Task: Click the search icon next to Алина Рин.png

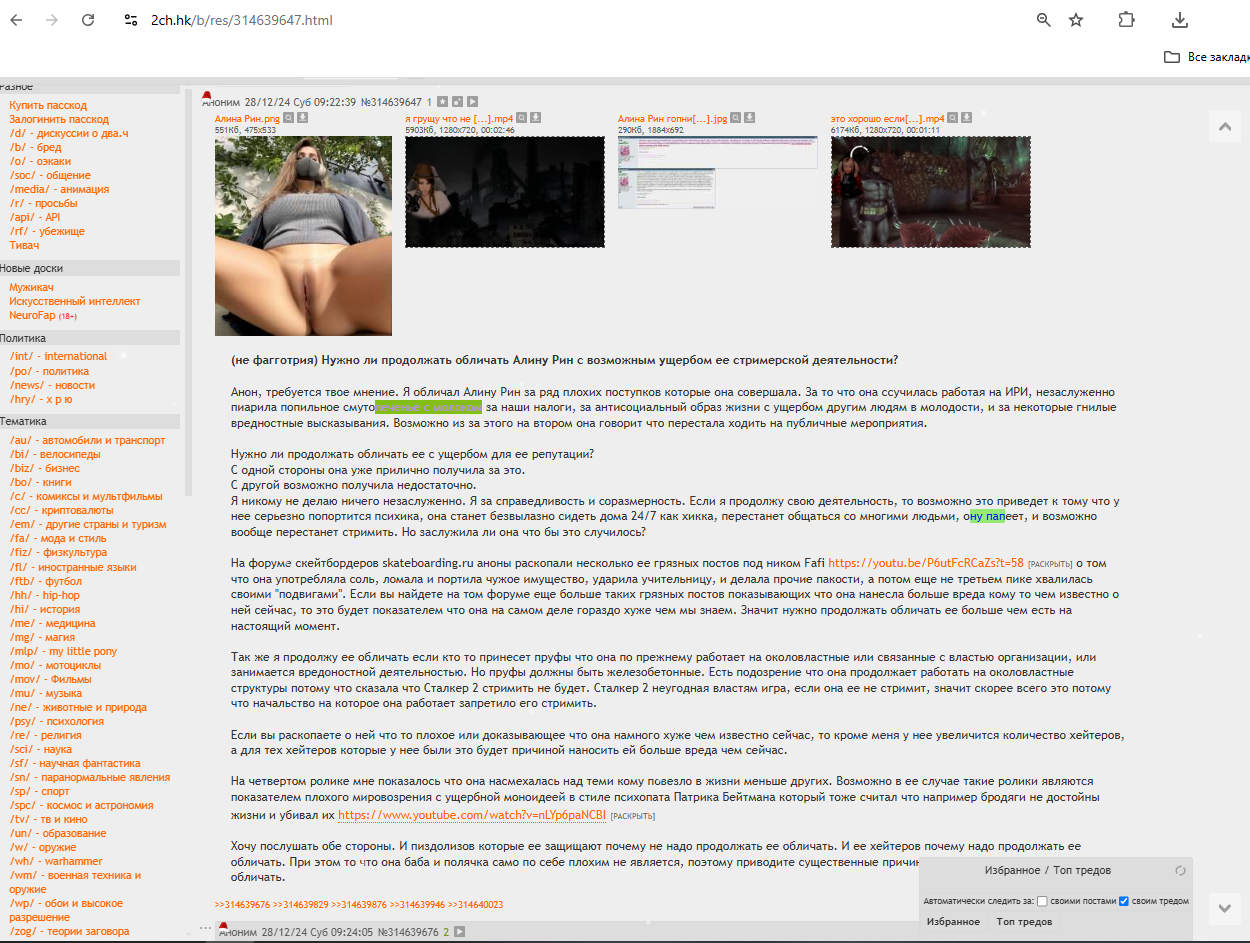Action: [x=288, y=118]
